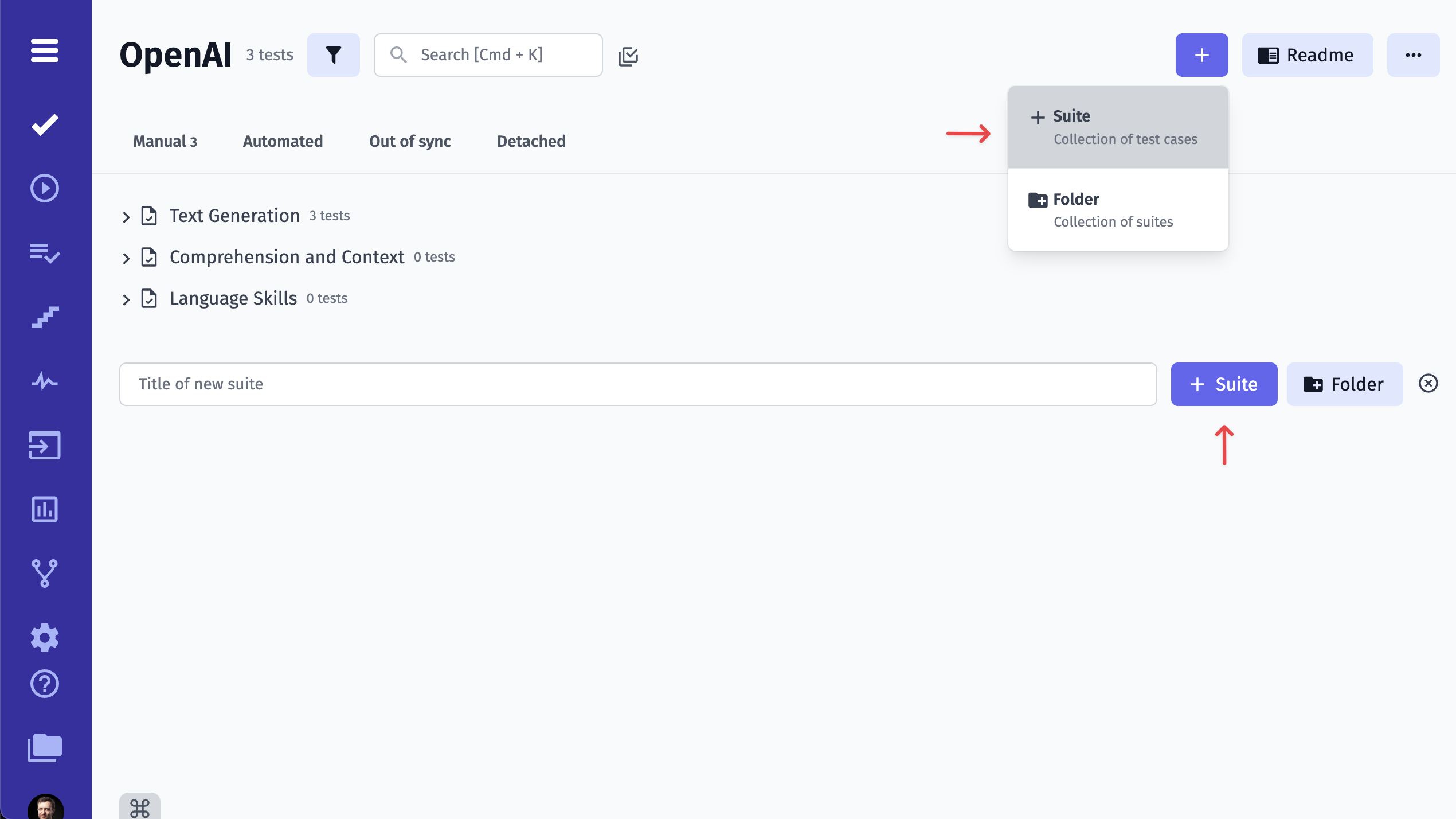The height and width of the screenshot is (819, 1456).
Task: Open the test plans list icon
Action: [x=44, y=254]
